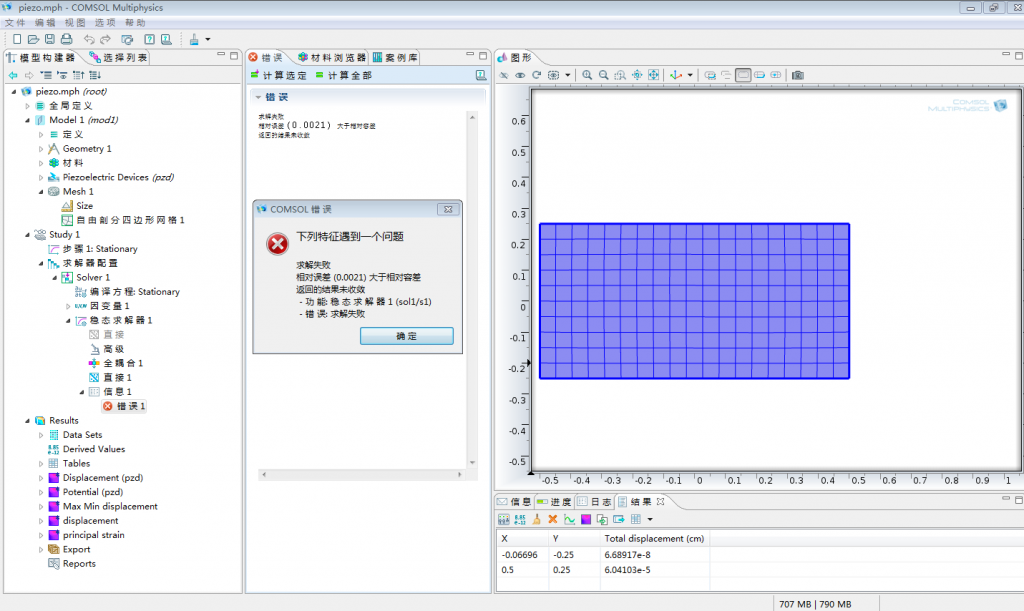This screenshot has width=1024, height=611.
Task: Click Zoom Extents icon in graphics toolbar
Action: (x=653, y=75)
